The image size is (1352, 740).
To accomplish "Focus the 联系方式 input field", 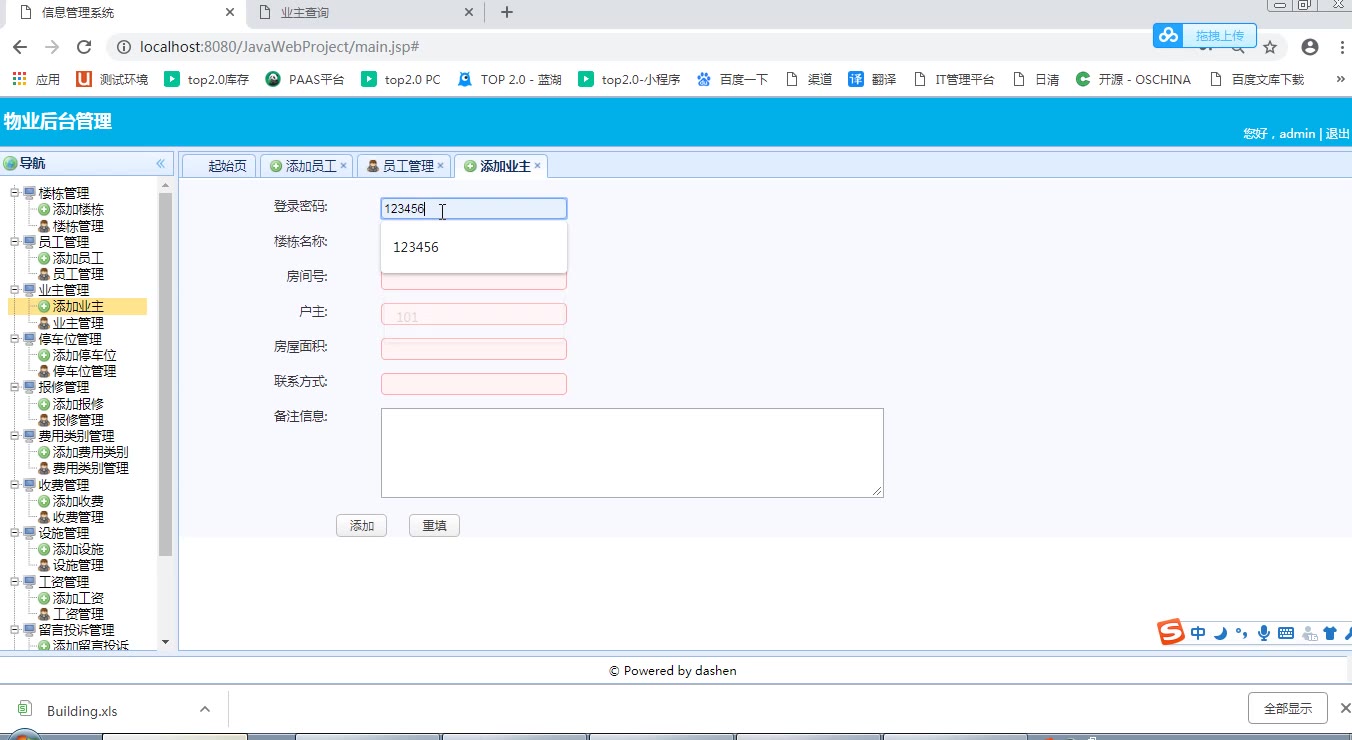I will coord(474,384).
